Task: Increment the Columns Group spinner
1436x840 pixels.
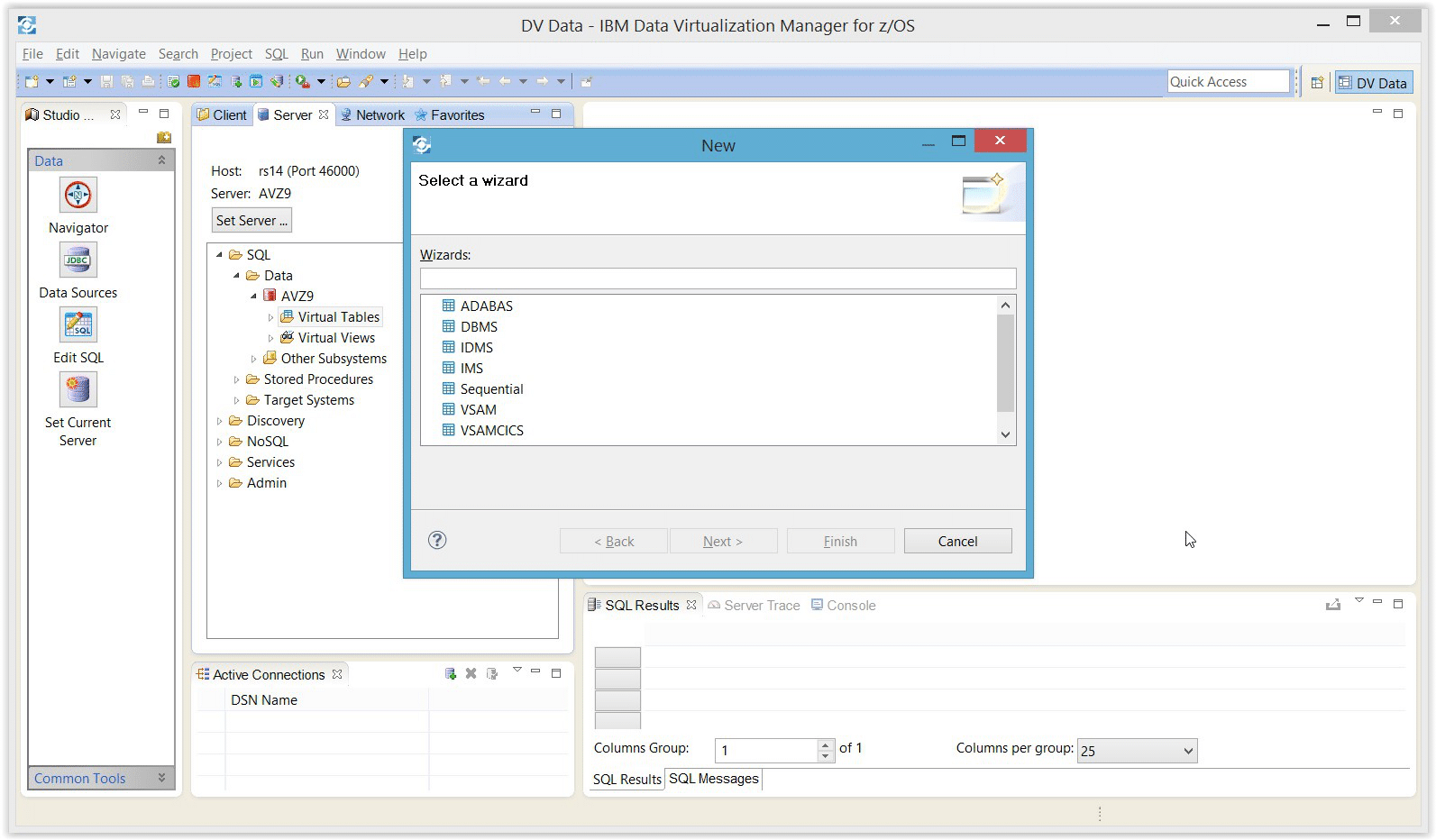Action: [826, 744]
